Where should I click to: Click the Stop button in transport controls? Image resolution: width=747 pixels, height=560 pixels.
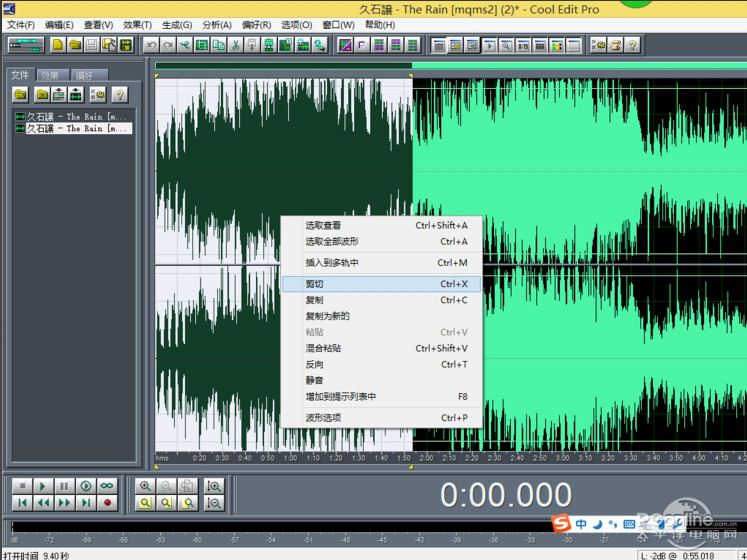(x=21, y=486)
